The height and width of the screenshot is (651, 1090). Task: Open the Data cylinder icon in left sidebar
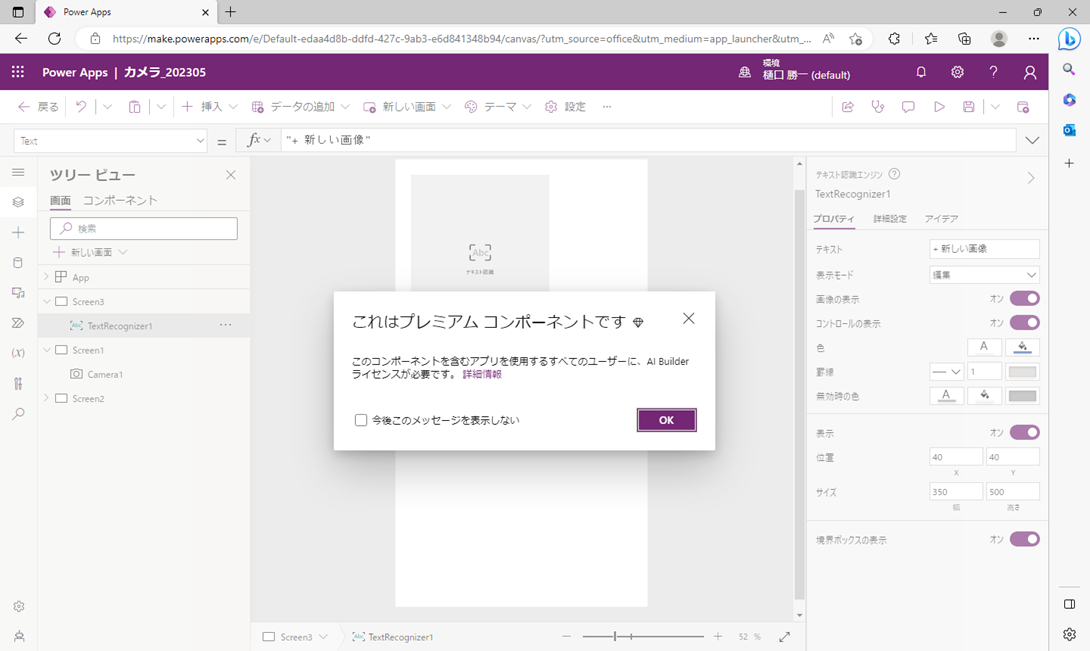pyautogui.click(x=18, y=262)
